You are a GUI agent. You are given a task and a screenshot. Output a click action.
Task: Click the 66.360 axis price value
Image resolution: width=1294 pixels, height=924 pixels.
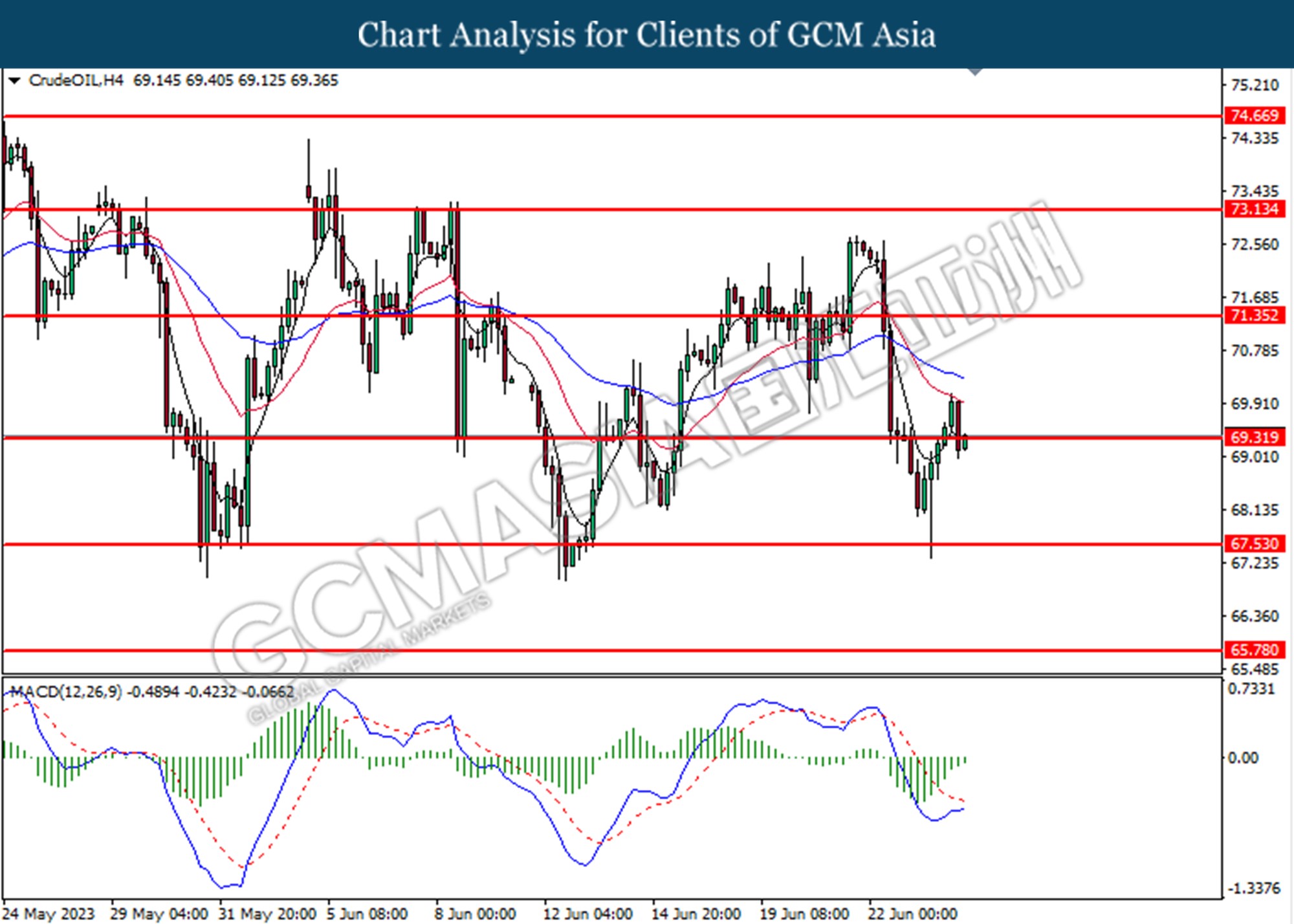pyautogui.click(x=1255, y=616)
